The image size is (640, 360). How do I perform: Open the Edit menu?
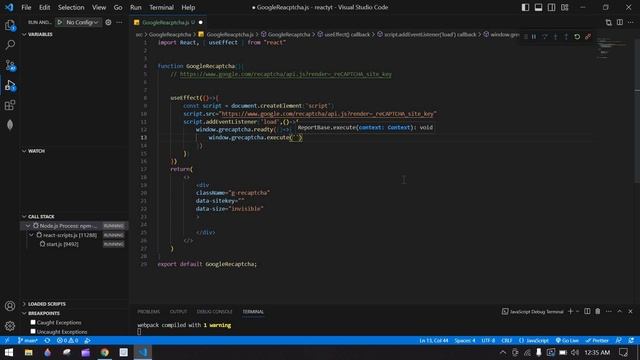tap(44, 7)
